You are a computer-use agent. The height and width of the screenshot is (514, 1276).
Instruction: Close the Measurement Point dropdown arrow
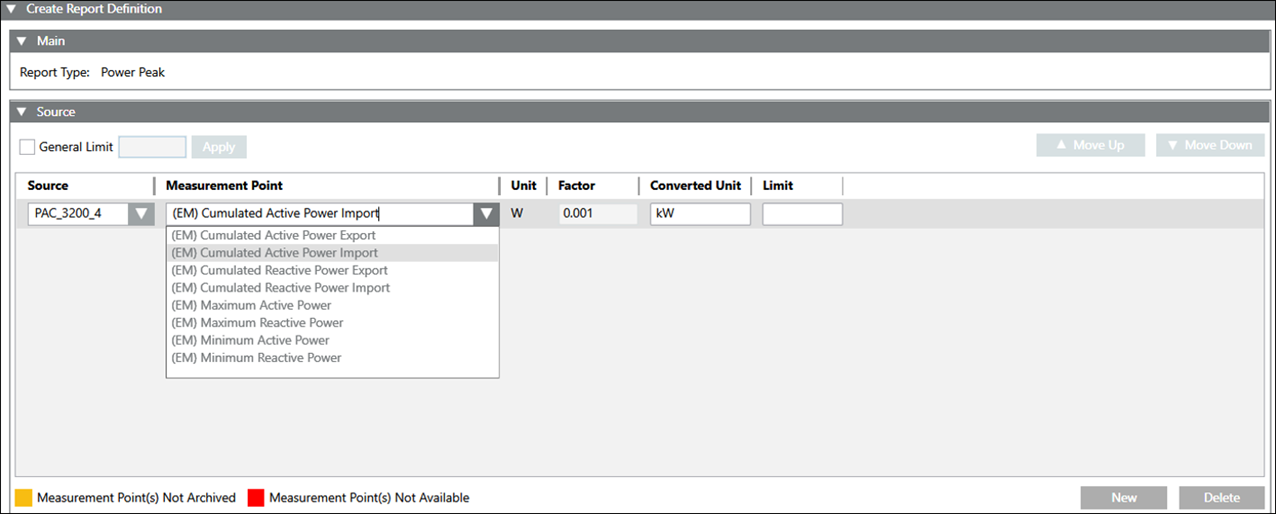[x=486, y=213]
